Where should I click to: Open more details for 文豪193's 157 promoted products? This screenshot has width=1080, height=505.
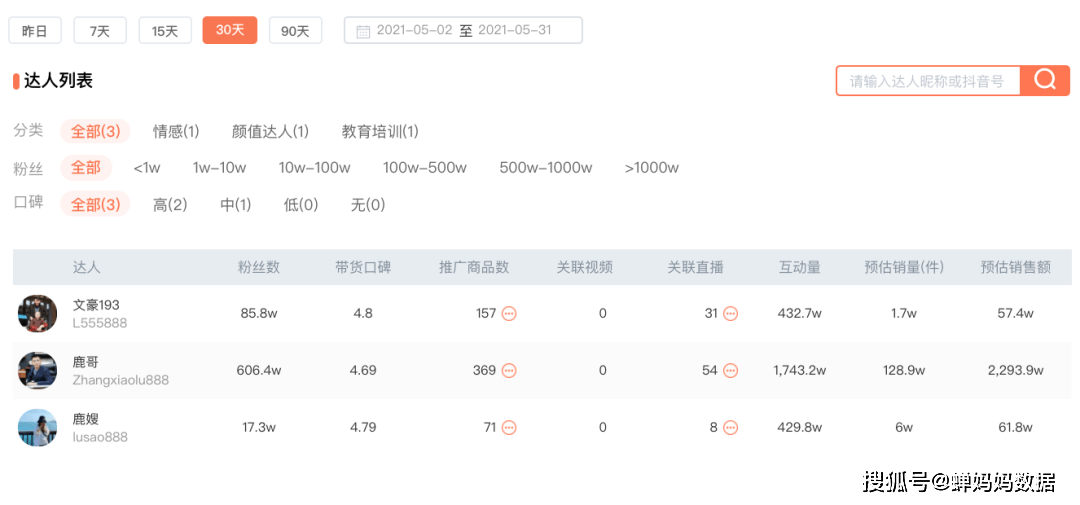click(509, 314)
